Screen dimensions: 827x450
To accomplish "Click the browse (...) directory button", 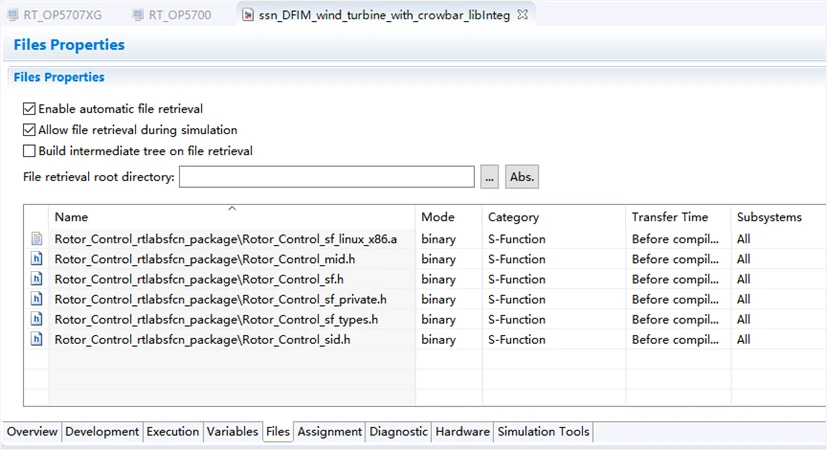I will tap(489, 177).
